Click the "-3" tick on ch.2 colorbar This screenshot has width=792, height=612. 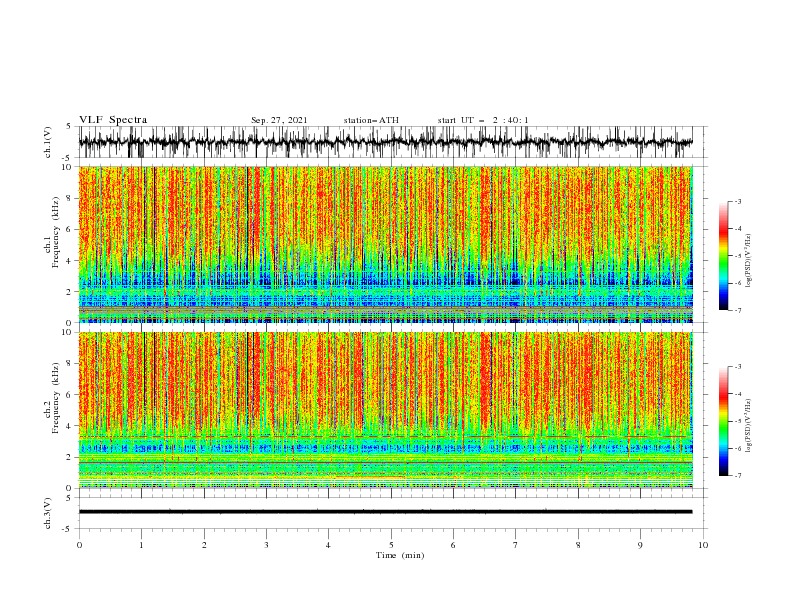pos(738,367)
